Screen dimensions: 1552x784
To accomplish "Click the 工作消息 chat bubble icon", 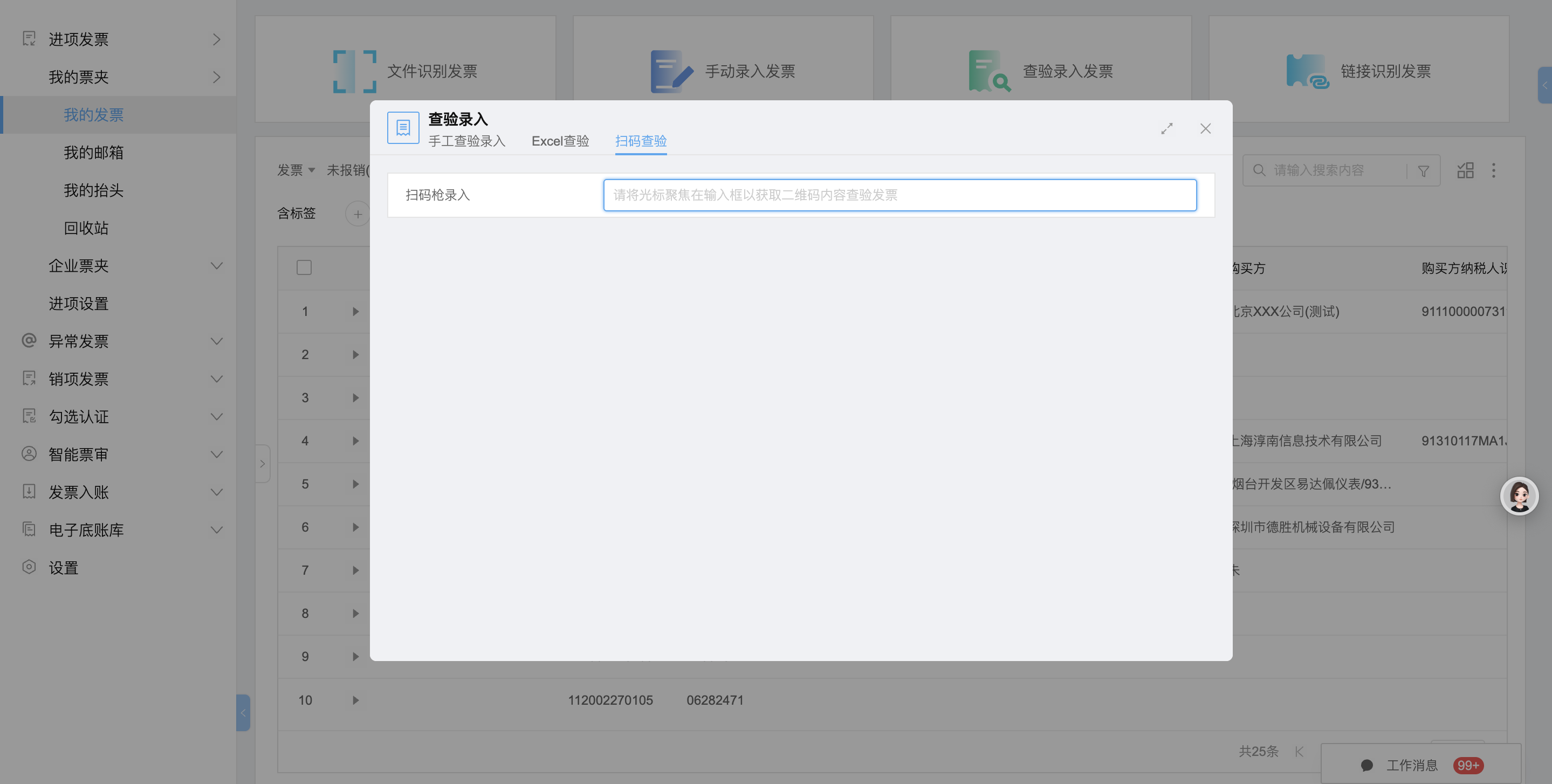I will point(1367,765).
